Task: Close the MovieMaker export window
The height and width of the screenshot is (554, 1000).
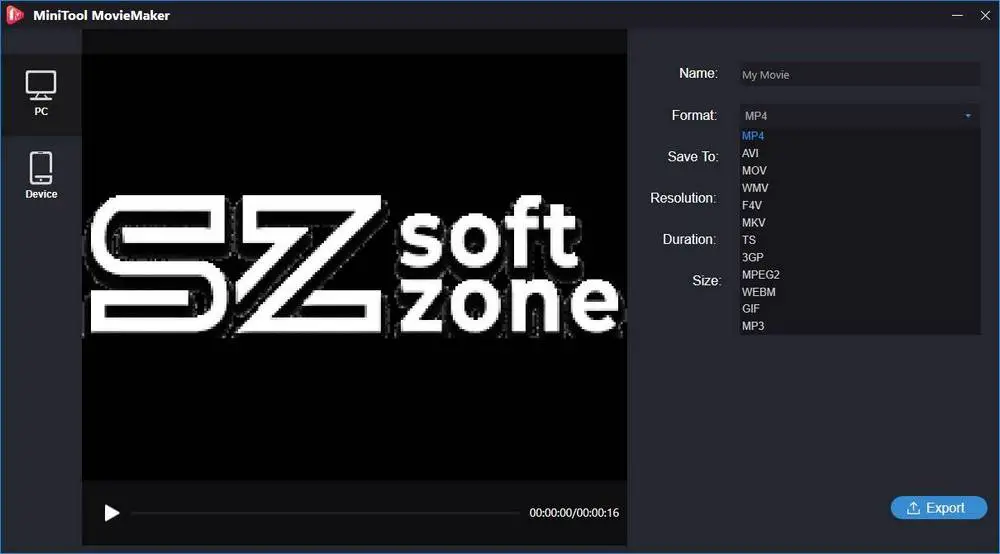Action: (985, 15)
